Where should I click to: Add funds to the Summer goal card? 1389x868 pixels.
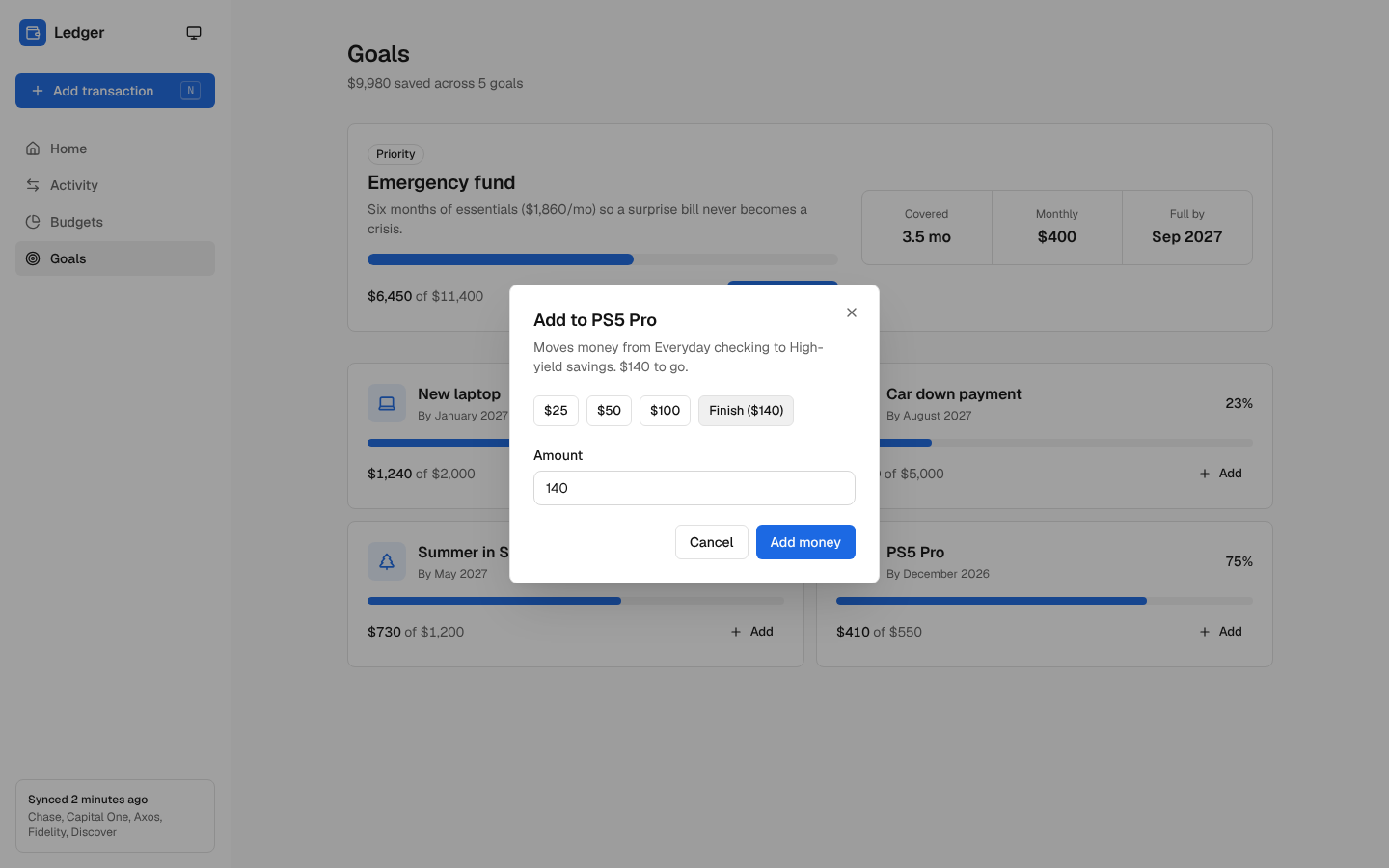pos(751,632)
